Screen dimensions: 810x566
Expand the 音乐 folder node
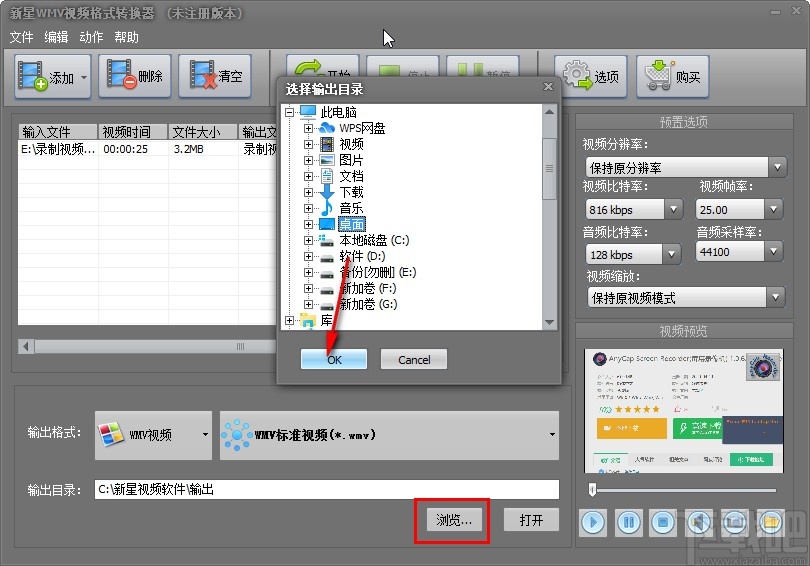pyautogui.click(x=308, y=208)
